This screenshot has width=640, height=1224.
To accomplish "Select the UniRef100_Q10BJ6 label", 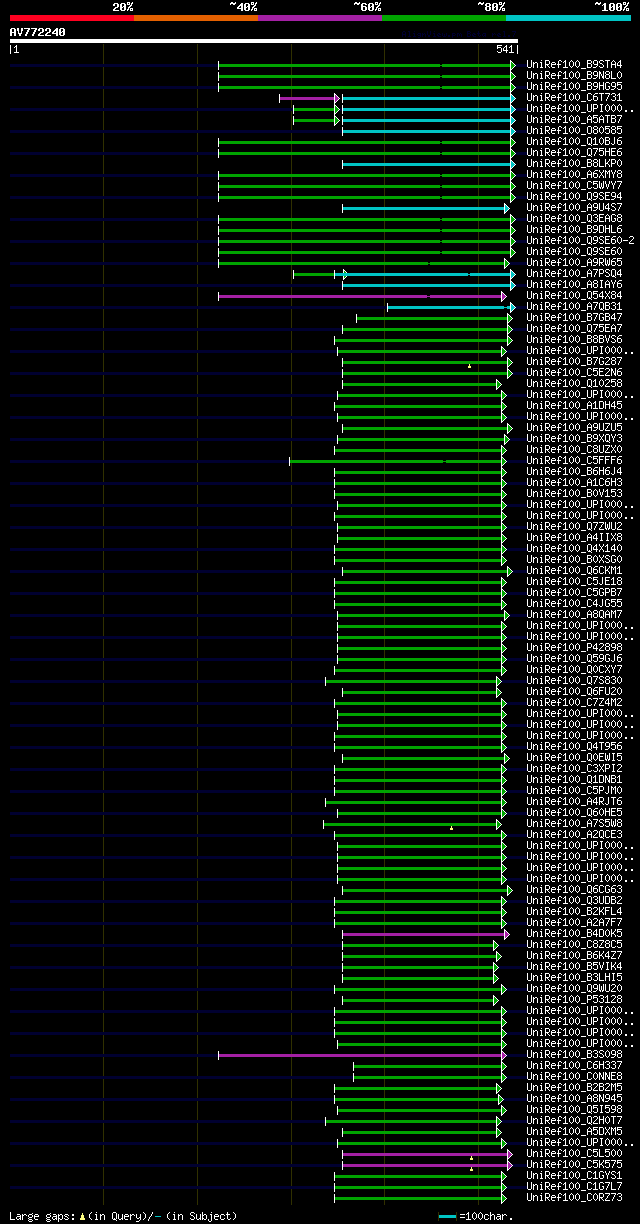I will 574,142.
